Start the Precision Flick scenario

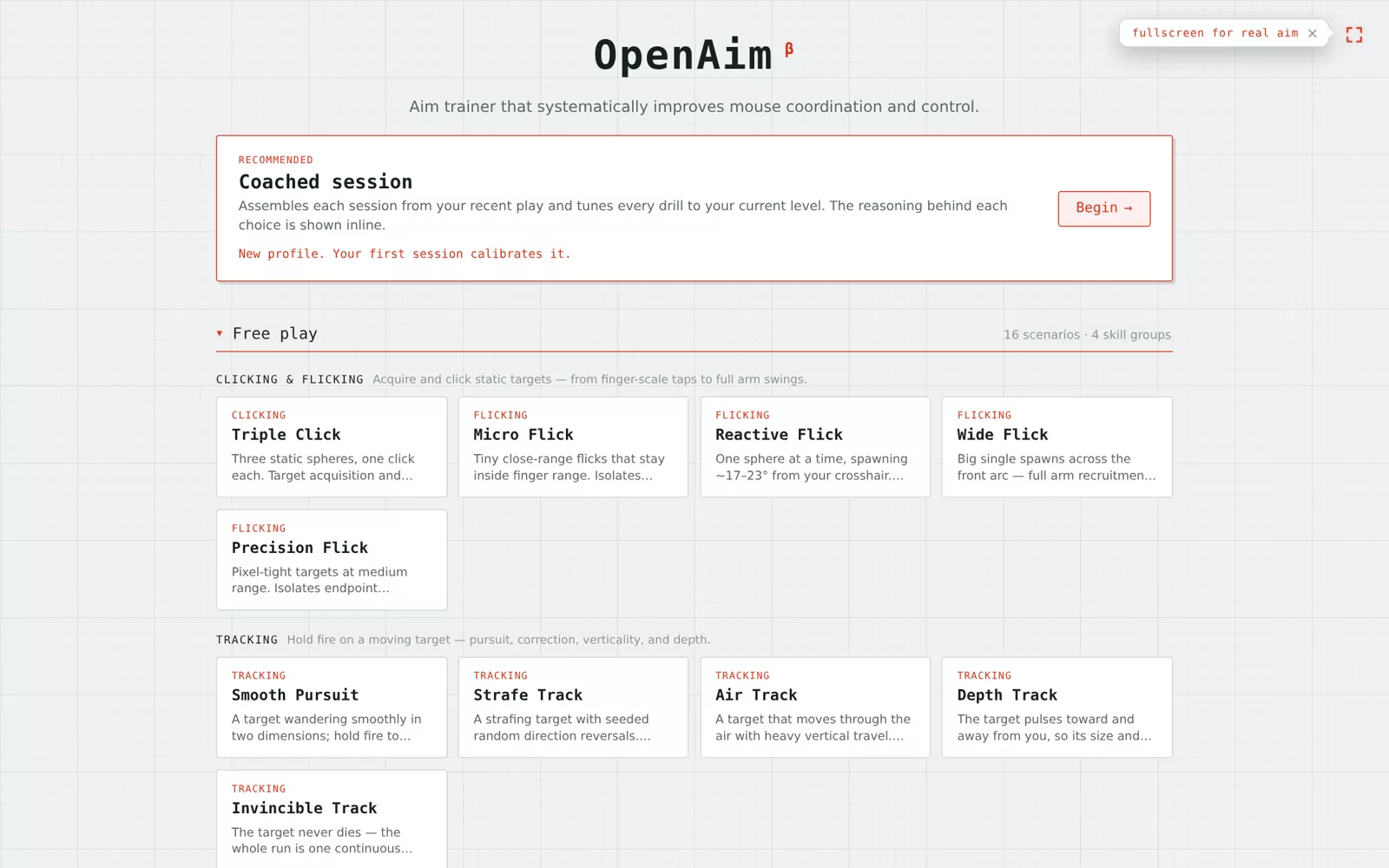(332, 560)
